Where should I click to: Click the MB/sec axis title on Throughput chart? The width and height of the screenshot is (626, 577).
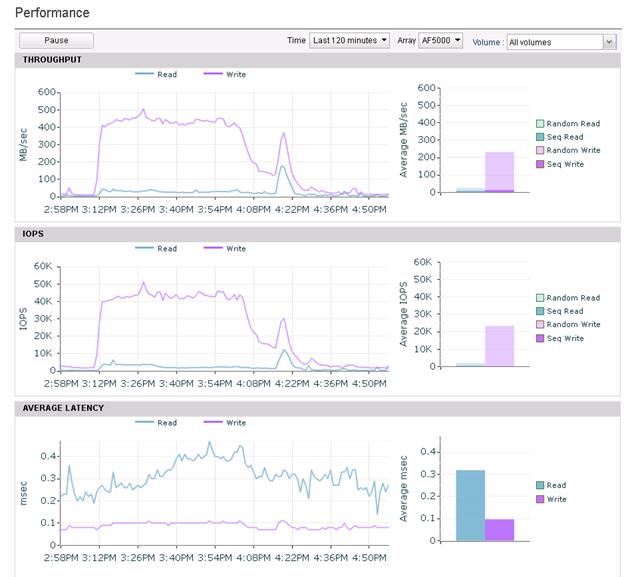click(x=23, y=144)
